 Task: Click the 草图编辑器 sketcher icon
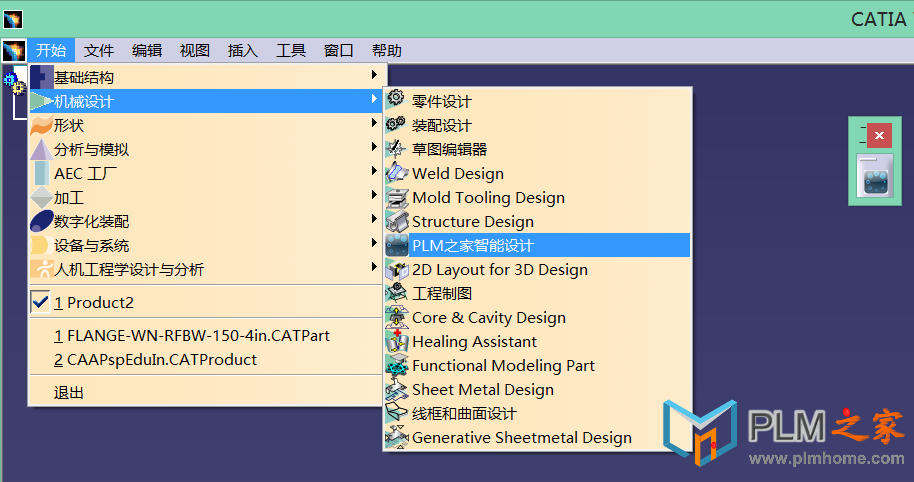coord(396,149)
